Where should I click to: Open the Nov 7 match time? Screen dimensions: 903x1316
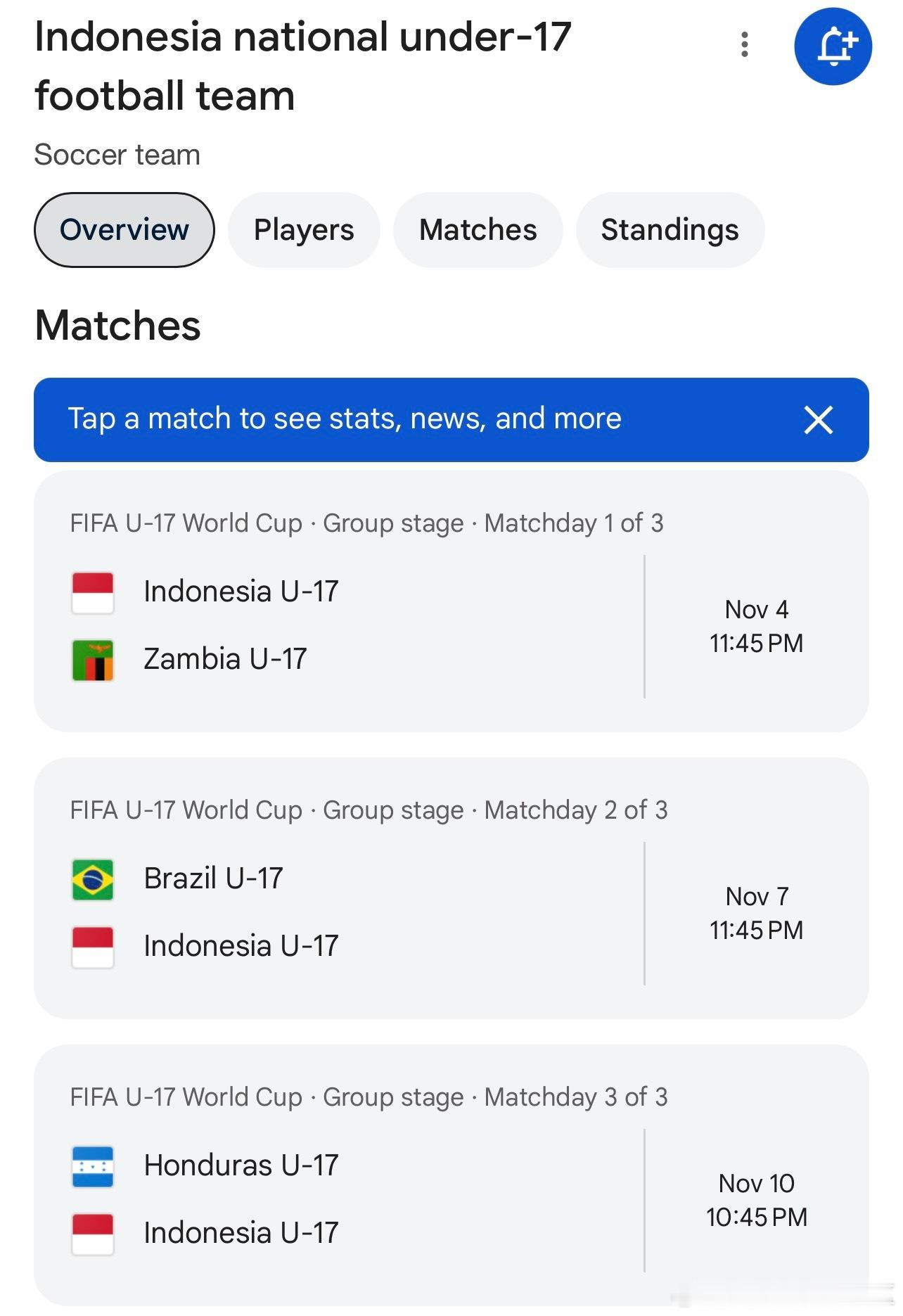click(x=756, y=913)
